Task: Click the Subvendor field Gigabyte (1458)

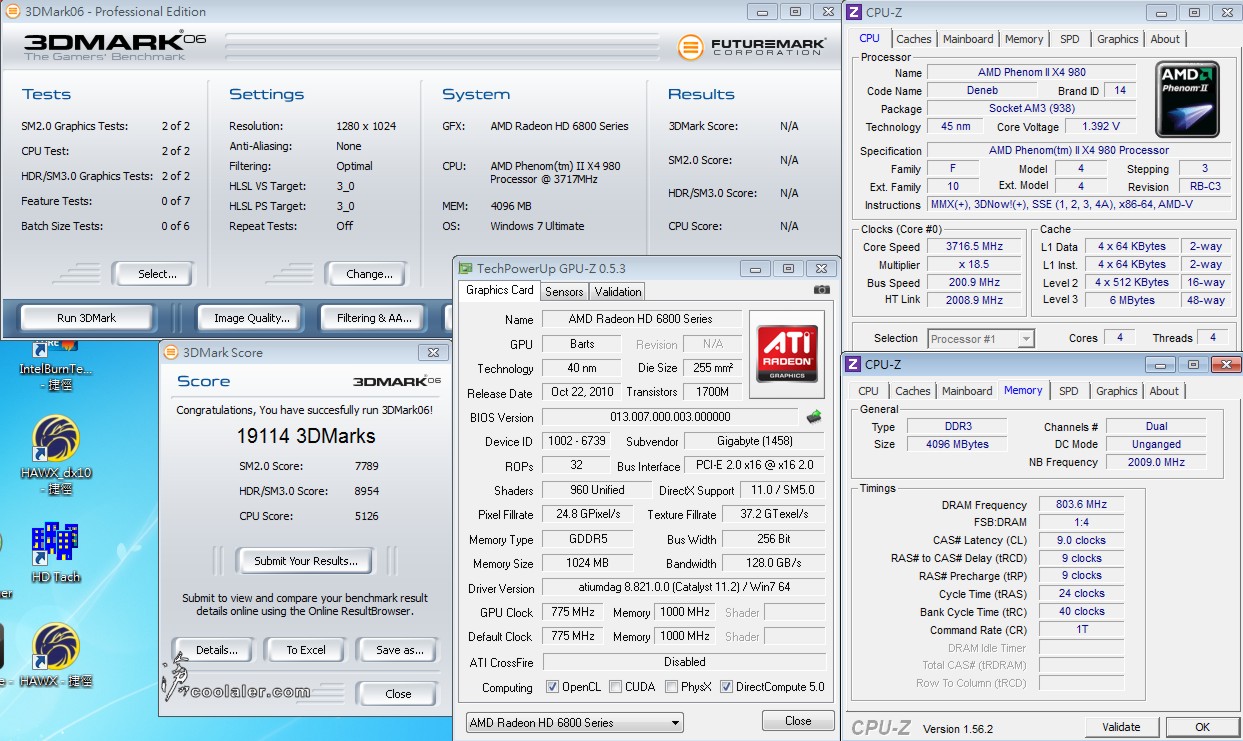Action: pos(755,441)
